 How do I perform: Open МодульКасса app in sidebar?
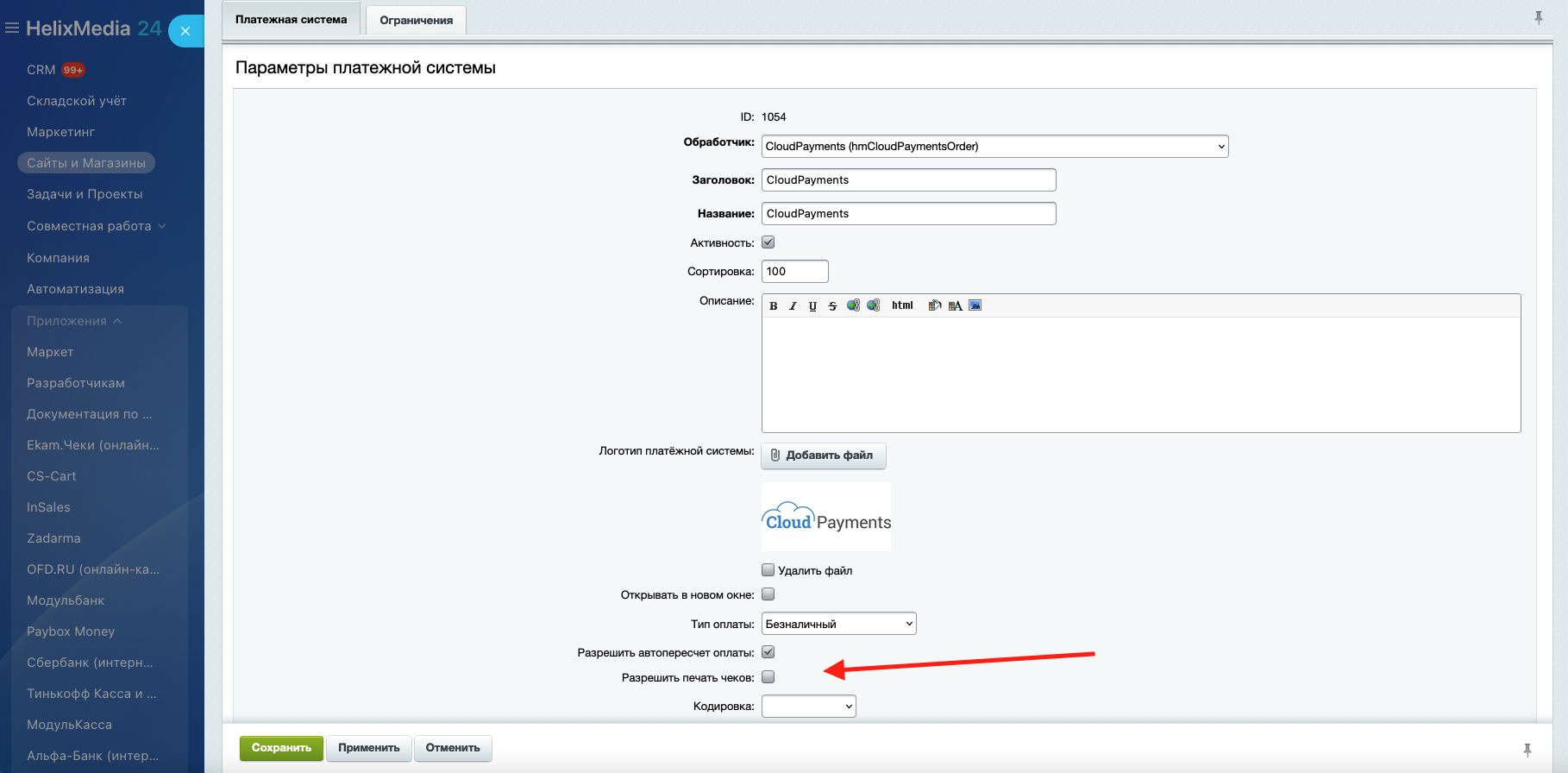click(x=69, y=725)
